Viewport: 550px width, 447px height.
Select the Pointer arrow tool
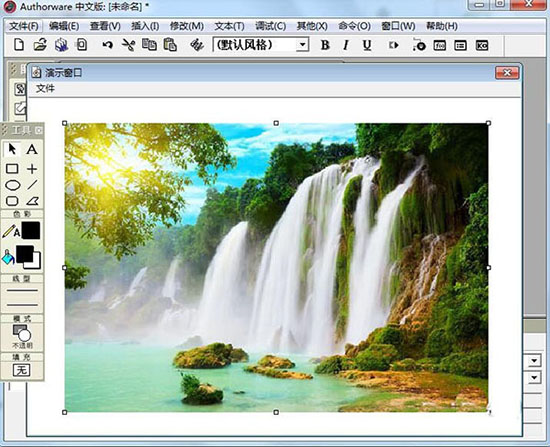pyautogui.click(x=12, y=149)
